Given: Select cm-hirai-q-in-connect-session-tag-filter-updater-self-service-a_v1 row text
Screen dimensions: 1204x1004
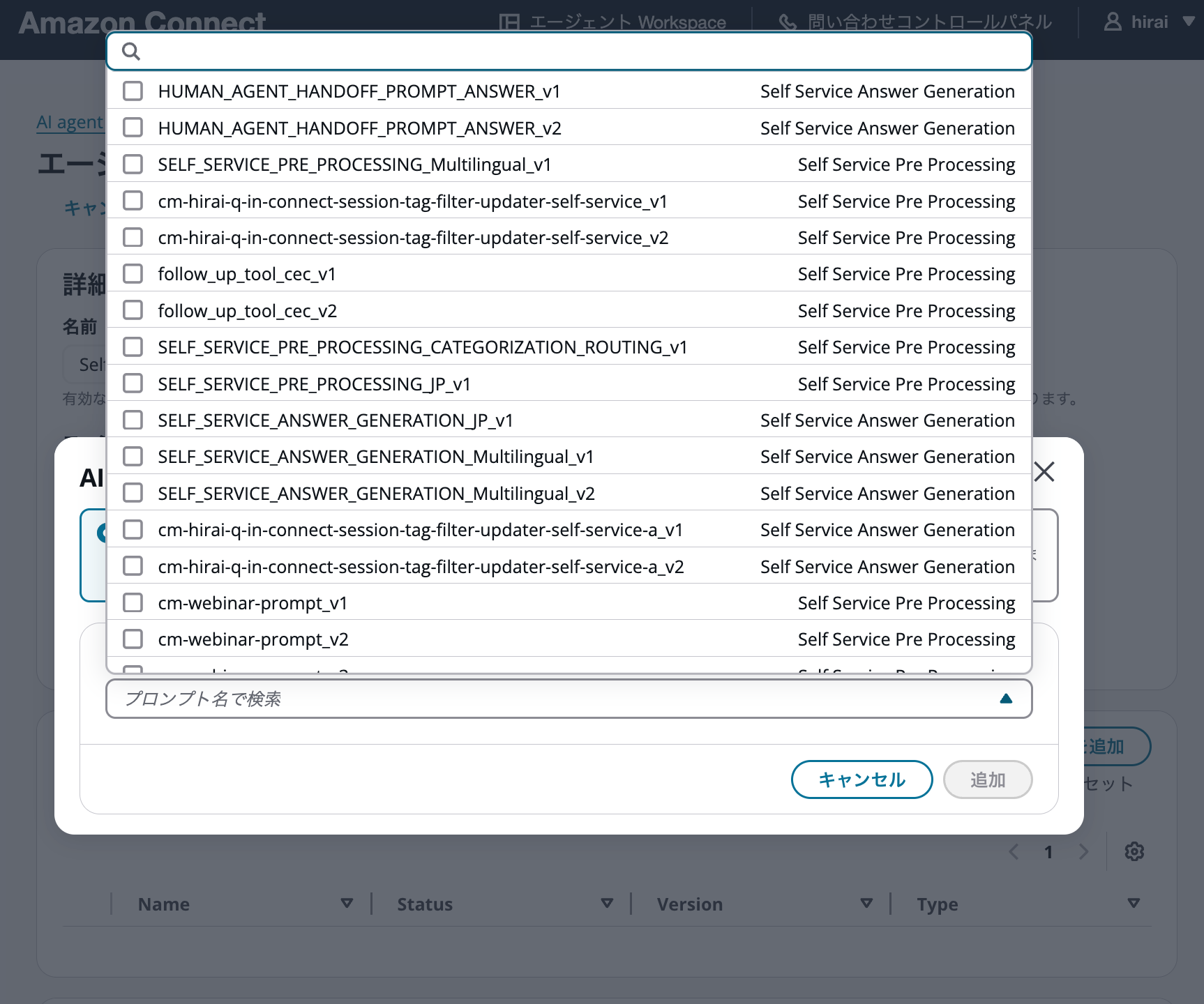Looking at the screenshot, I should [x=421, y=530].
